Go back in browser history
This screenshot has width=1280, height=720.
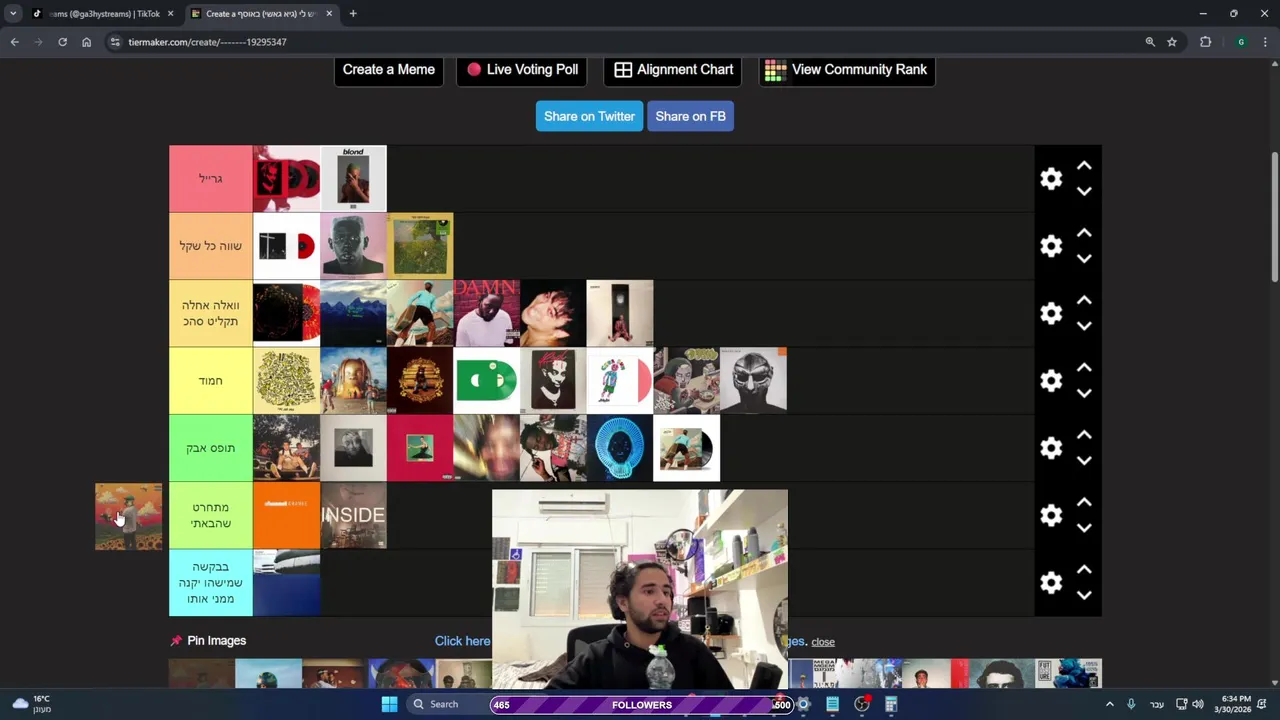(x=14, y=42)
